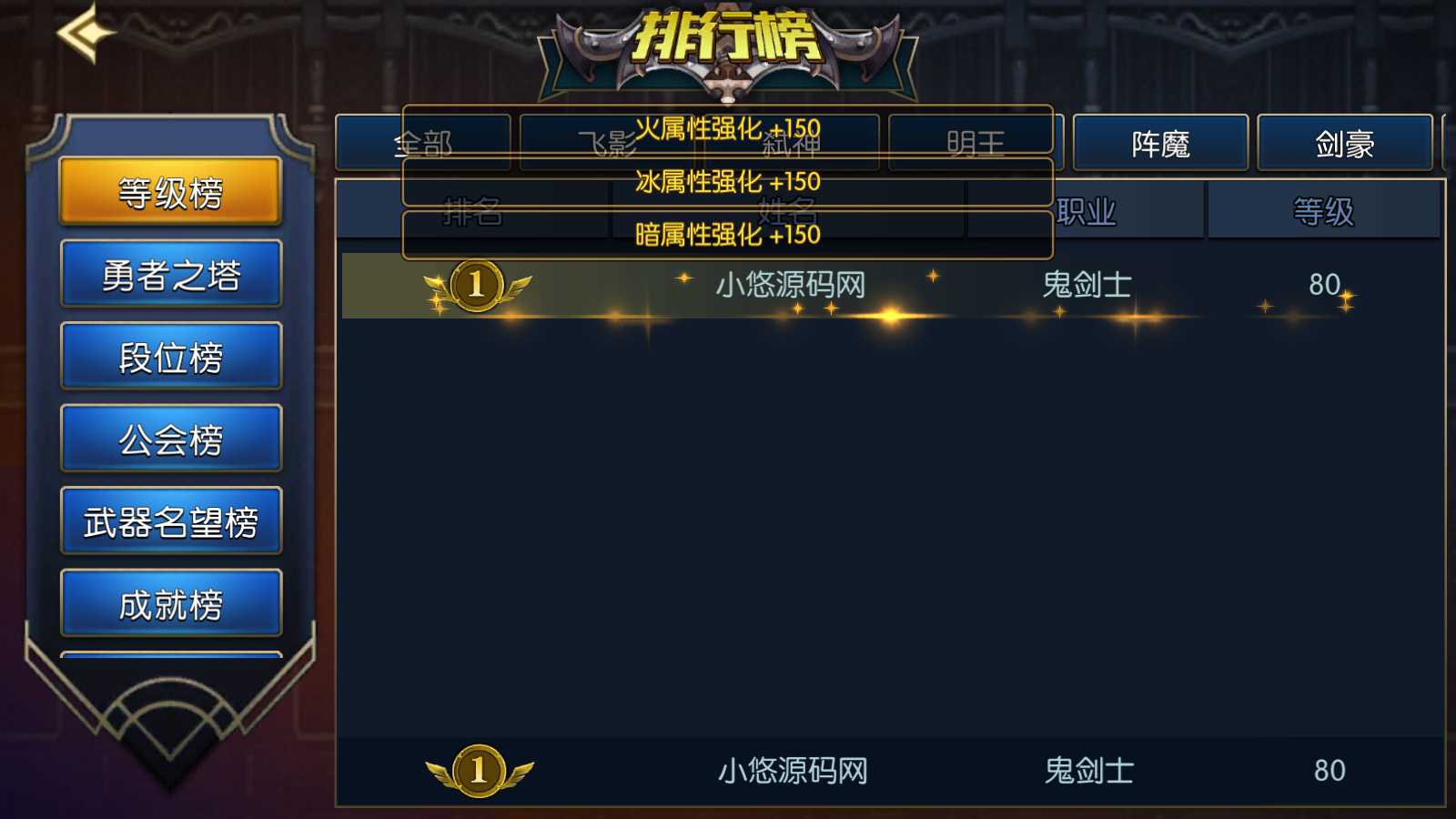Open the 公会榜 ranking
1456x819 pixels.
171,439
